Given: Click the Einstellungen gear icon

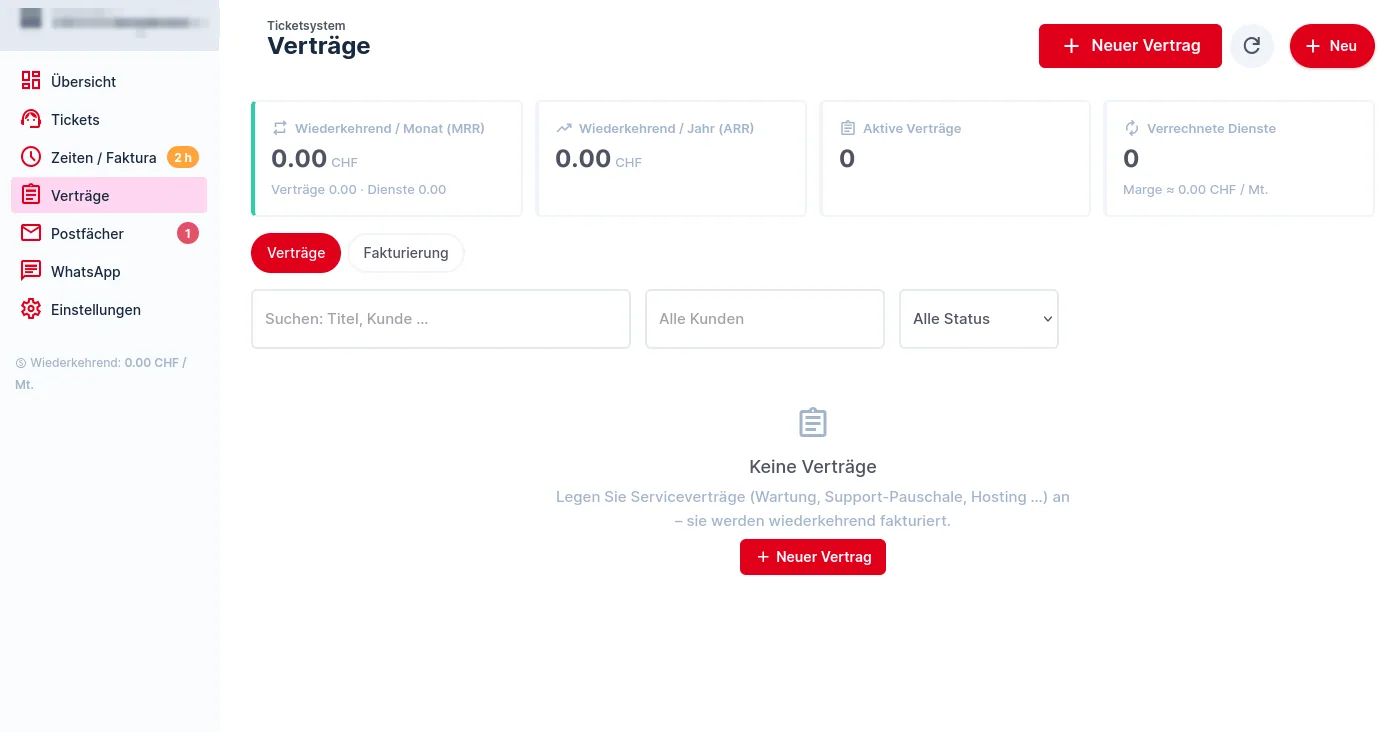Looking at the screenshot, I should coord(31,309).
